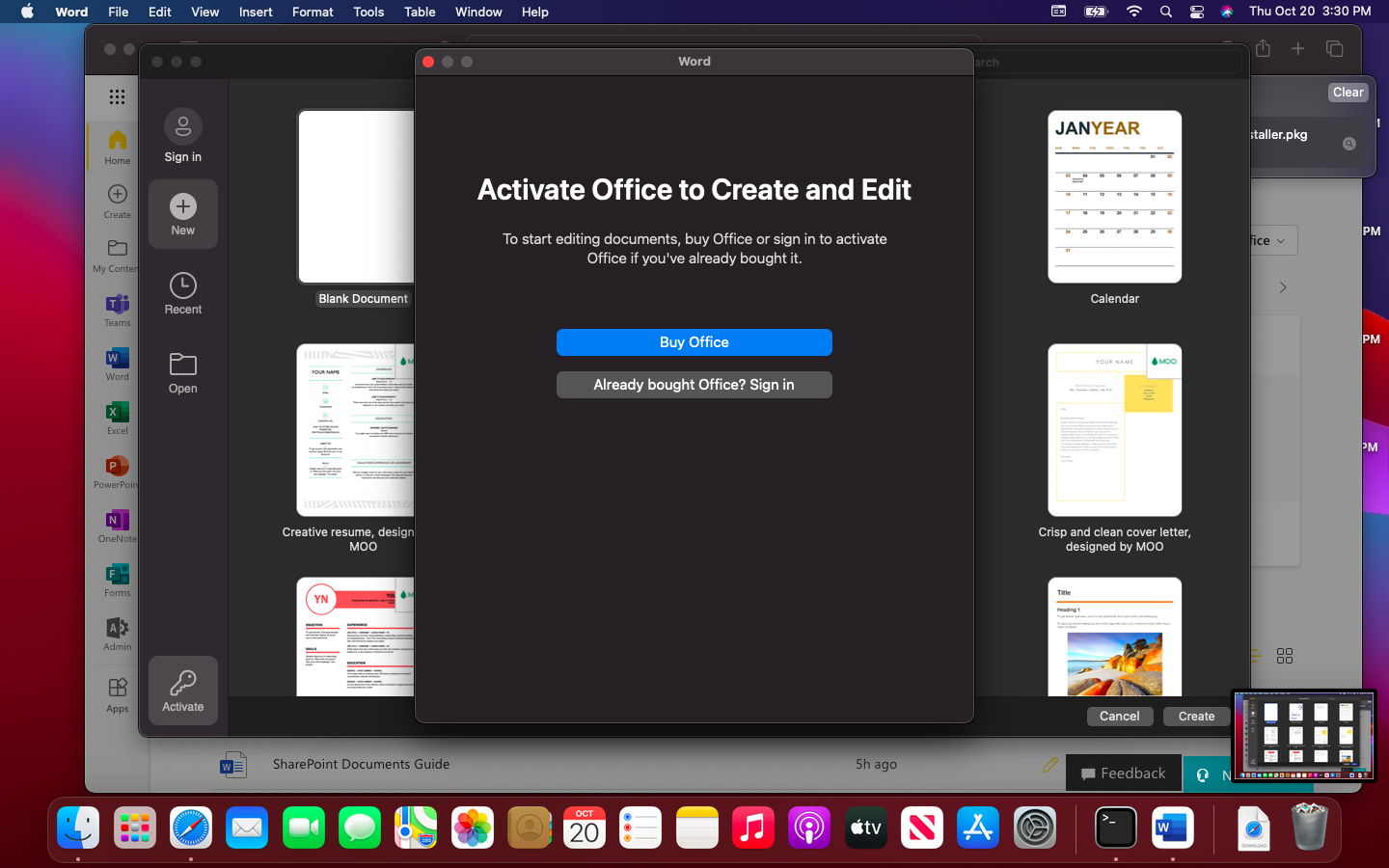This screenshot has height=868, width=1389.
Task: Select the Calendar template thumbnail
Action: coord(1114,197)
